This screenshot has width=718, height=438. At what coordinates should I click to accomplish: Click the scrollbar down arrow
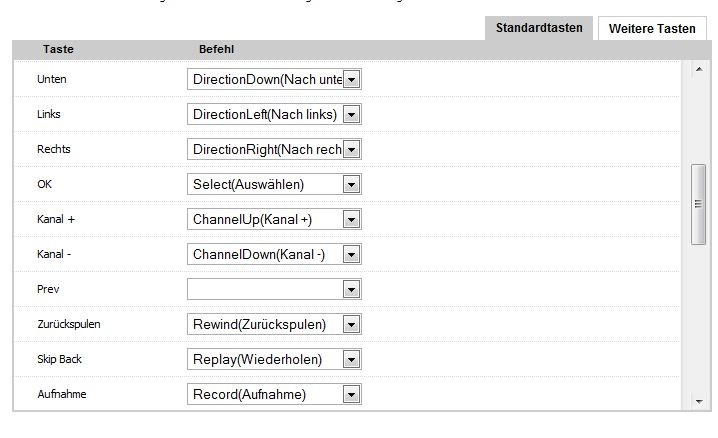698,402
